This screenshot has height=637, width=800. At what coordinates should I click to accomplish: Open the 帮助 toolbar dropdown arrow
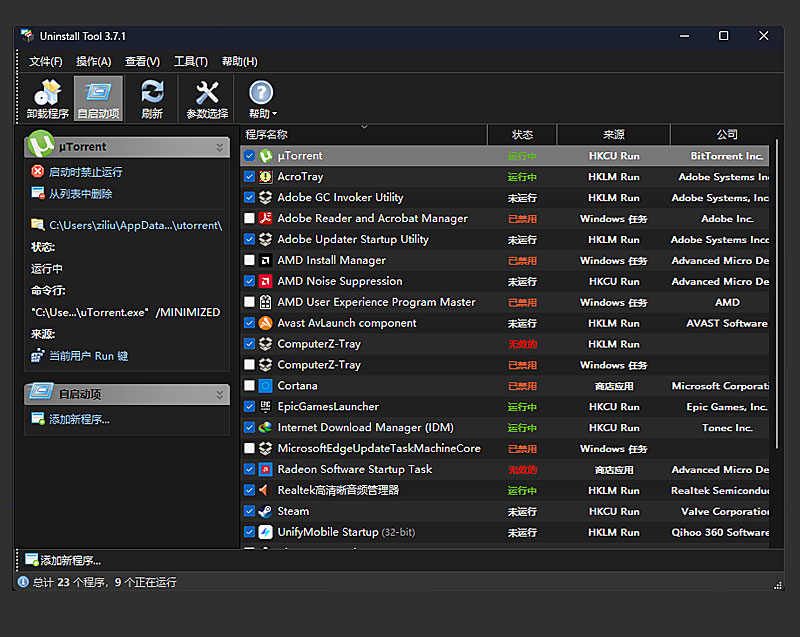(275, 115)
